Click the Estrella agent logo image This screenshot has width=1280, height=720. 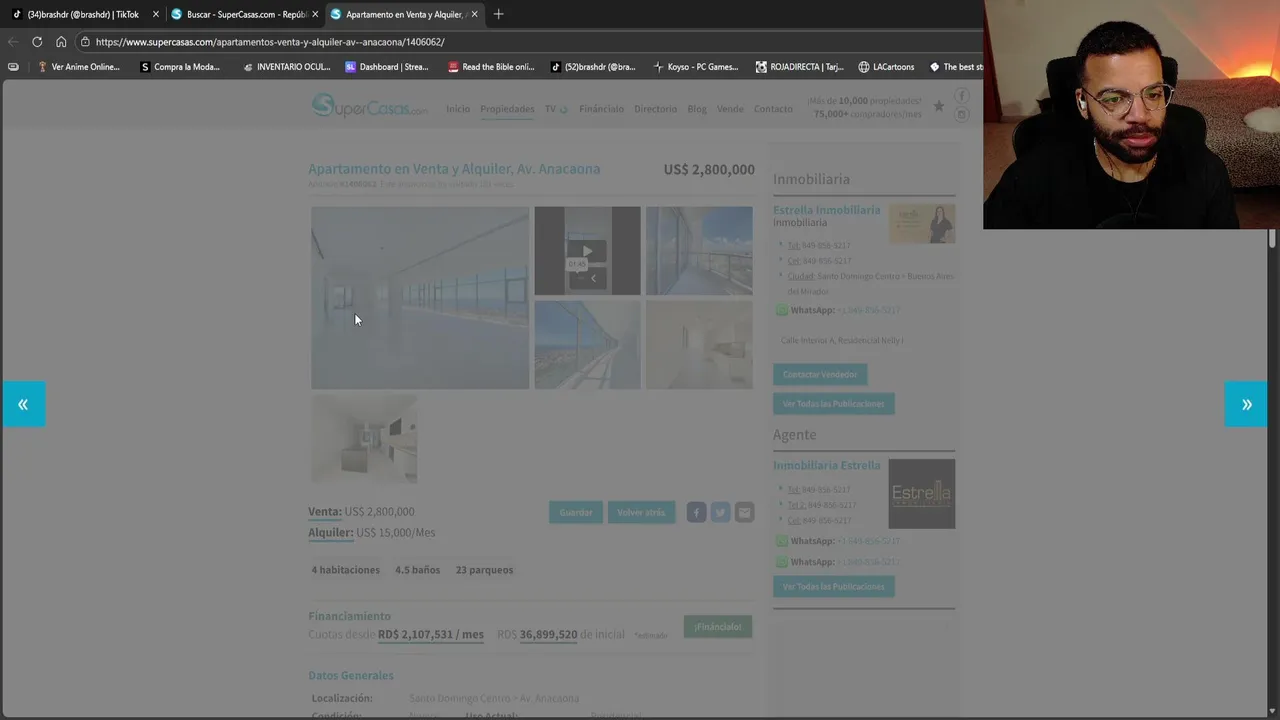click(x=922, y=494)
